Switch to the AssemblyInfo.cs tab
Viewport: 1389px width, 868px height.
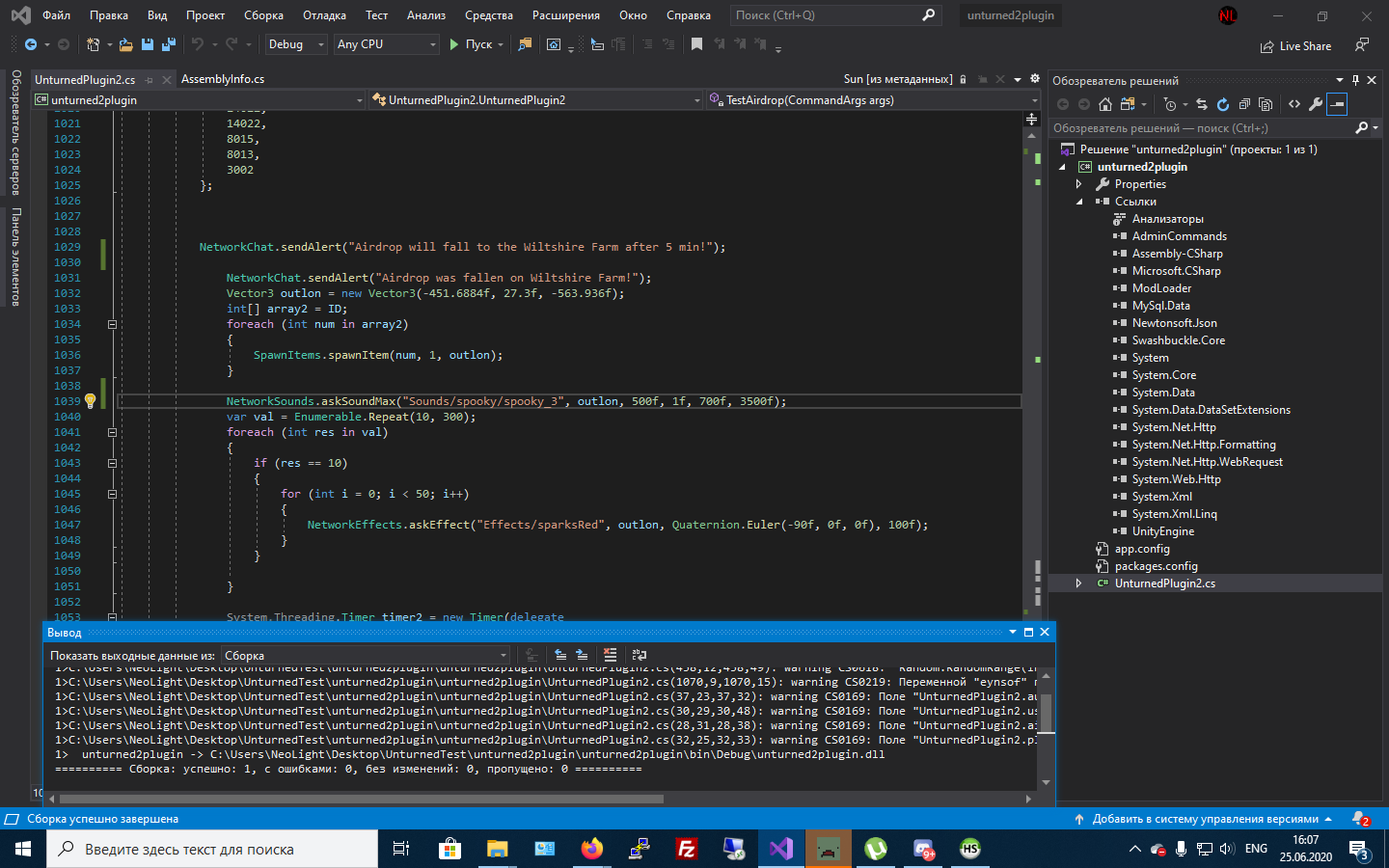pos(223,79)
